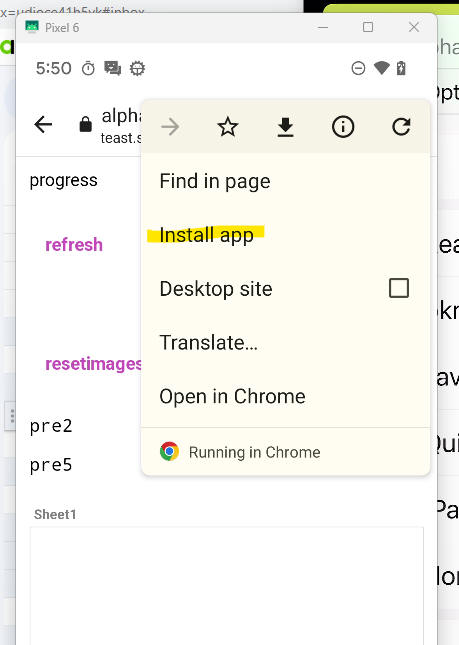459x645 pixels.
Task: Choose Install app from the menu
Action: [x=285, y=235]
